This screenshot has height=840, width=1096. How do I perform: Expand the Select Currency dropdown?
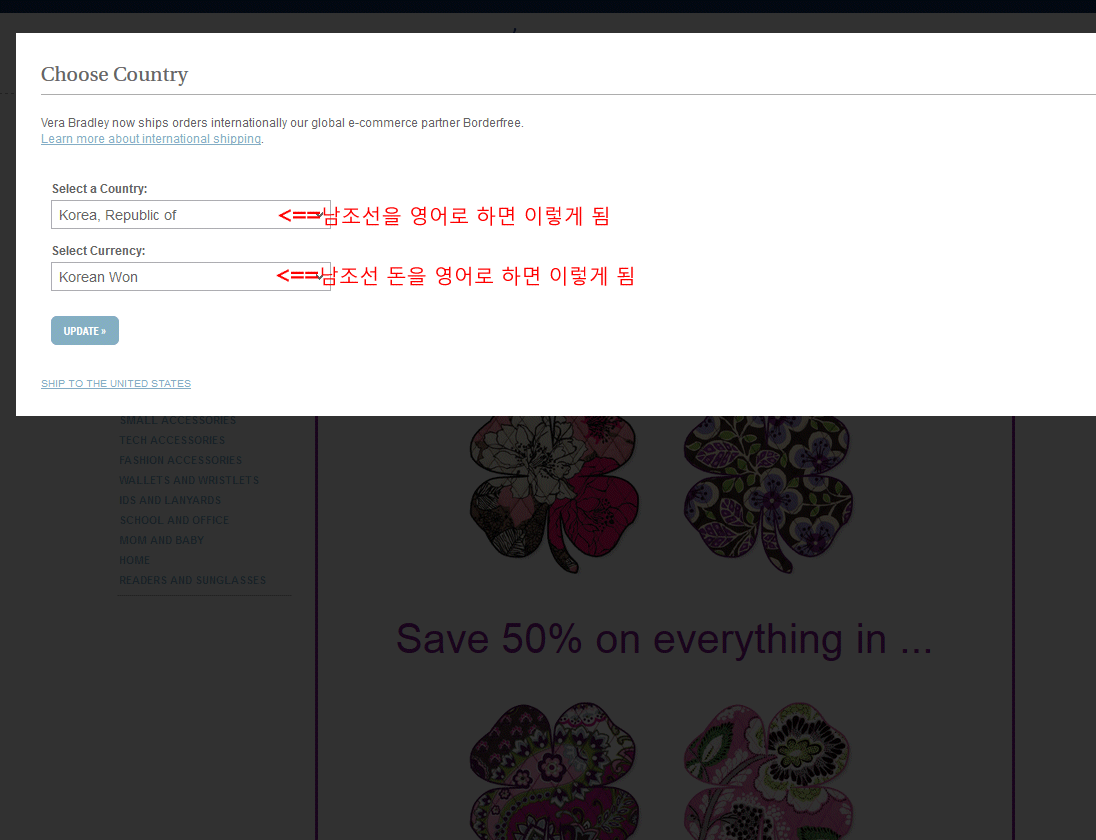[x=190, y=277]
